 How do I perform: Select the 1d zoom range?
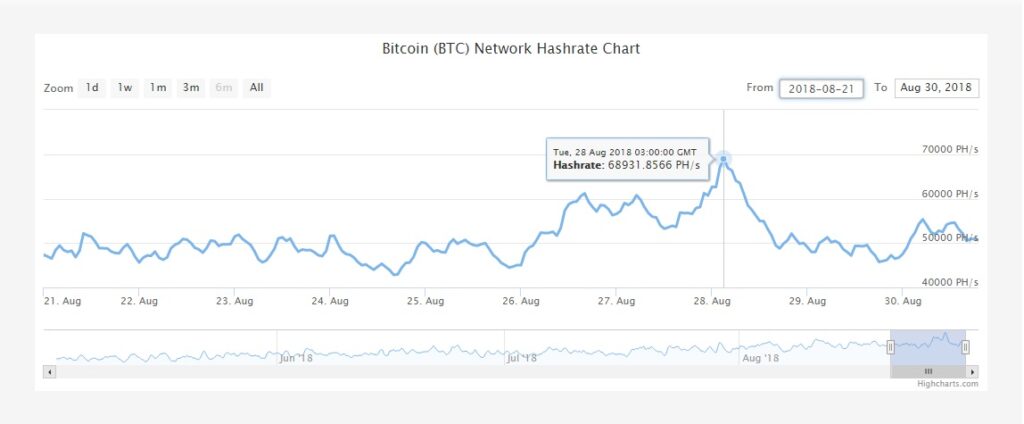92,88
